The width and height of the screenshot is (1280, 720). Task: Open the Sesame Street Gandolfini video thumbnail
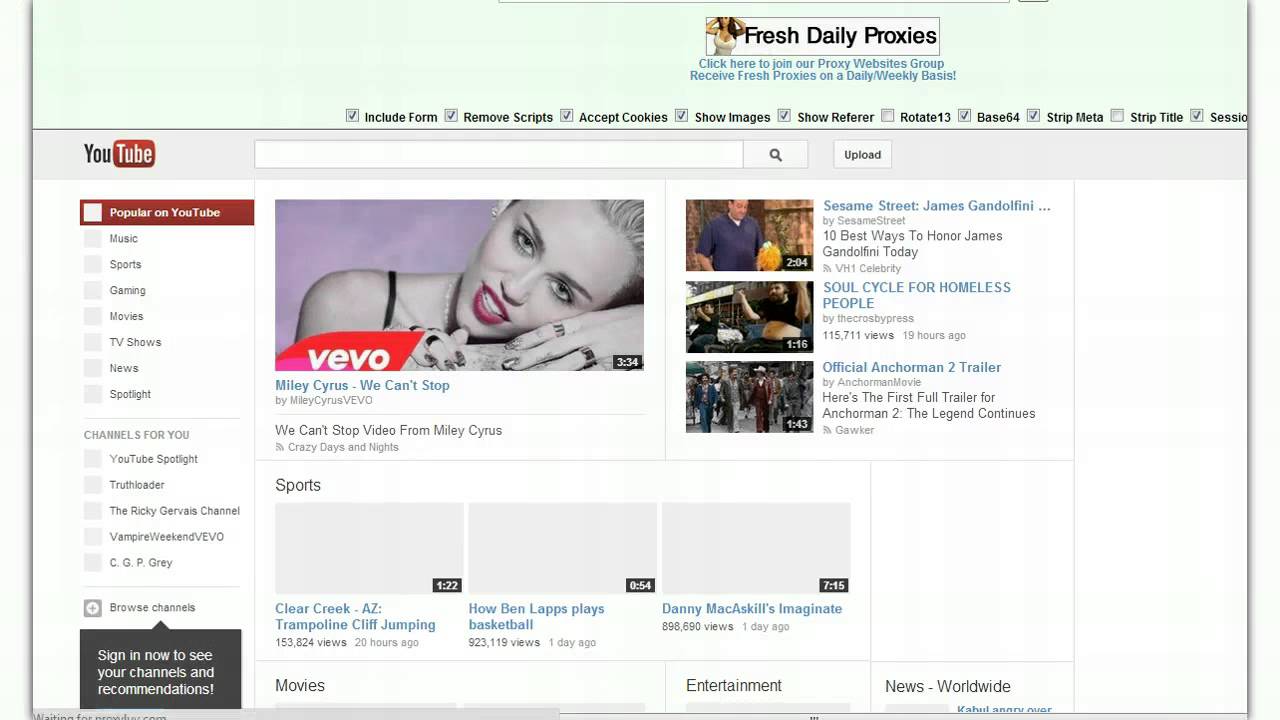(x=750, y=235)
